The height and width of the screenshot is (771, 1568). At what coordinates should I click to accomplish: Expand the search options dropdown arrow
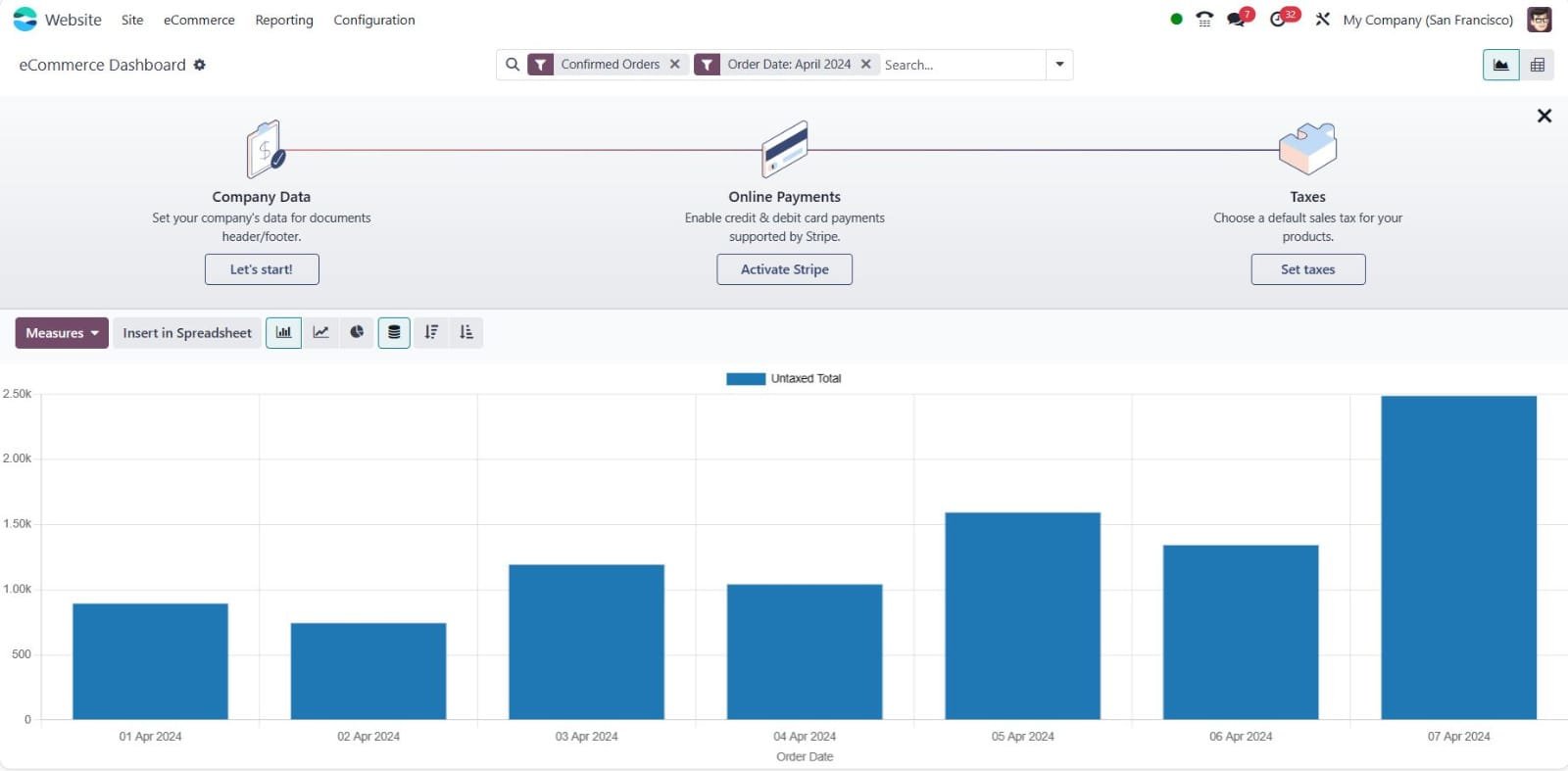click(1059, 65)
